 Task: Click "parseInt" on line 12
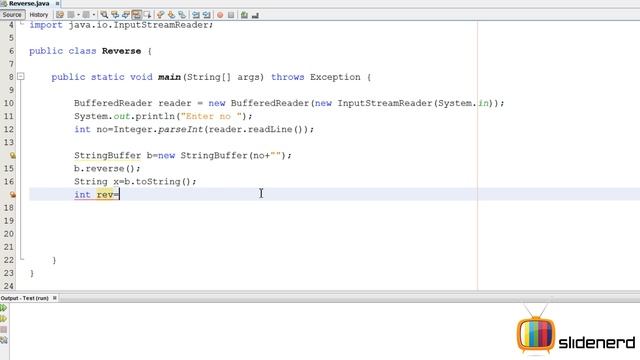(x=180, y=129)
